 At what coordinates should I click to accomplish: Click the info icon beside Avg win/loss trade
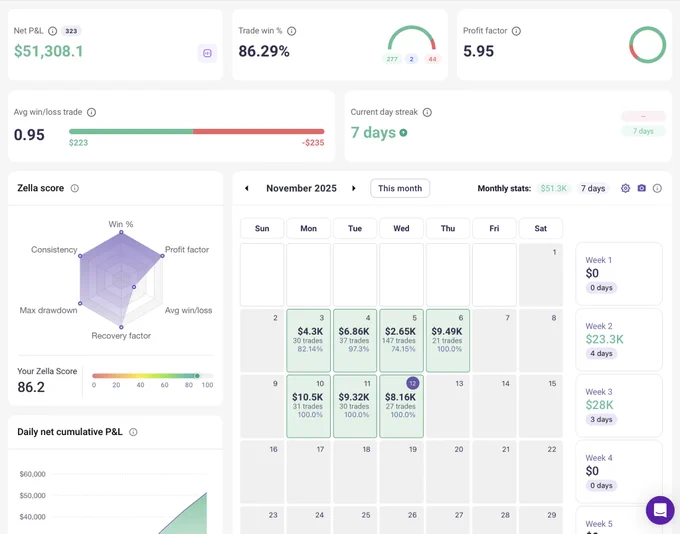(92, 112)
